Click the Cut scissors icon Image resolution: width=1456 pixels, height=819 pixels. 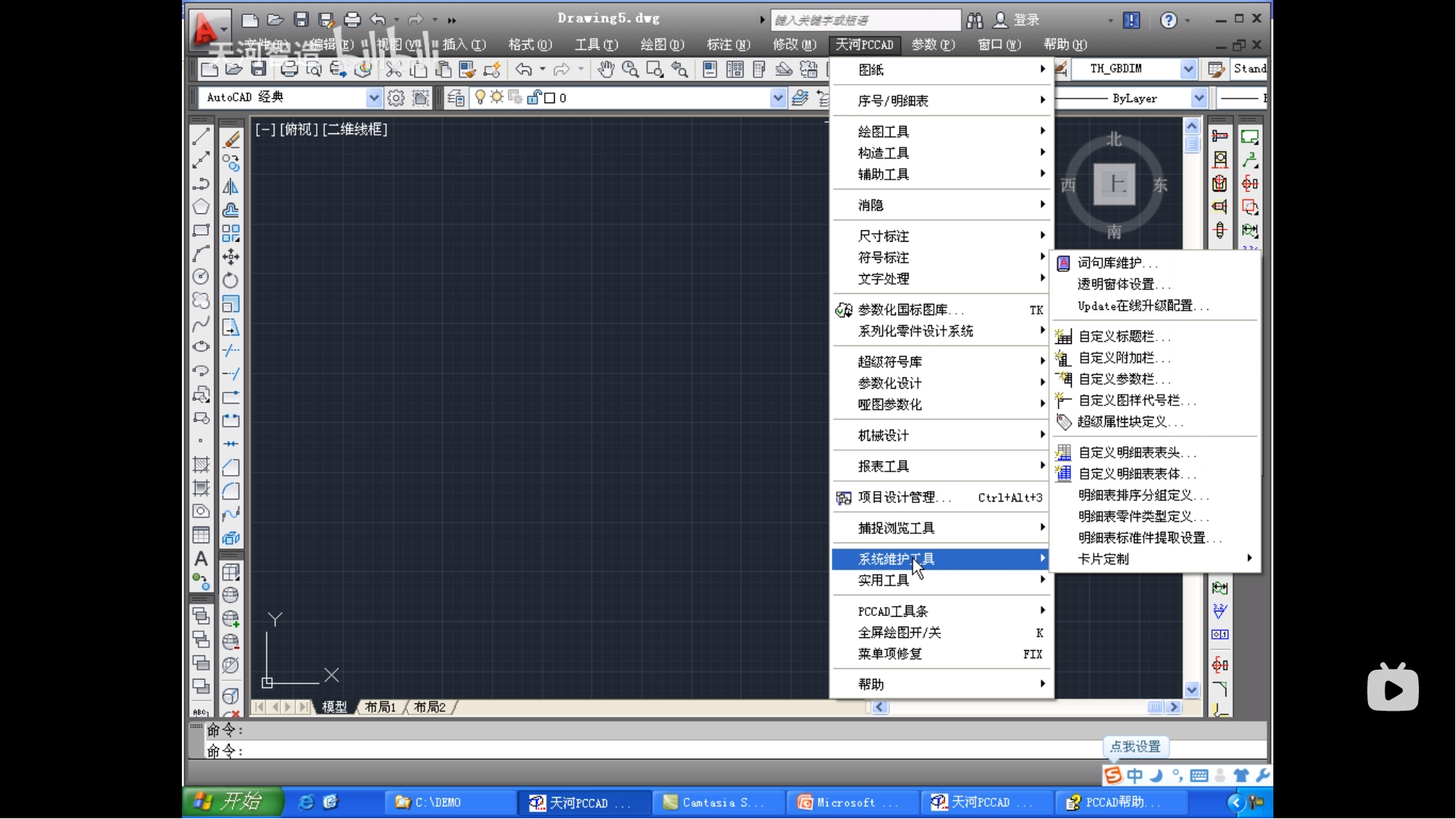[393, 70]
